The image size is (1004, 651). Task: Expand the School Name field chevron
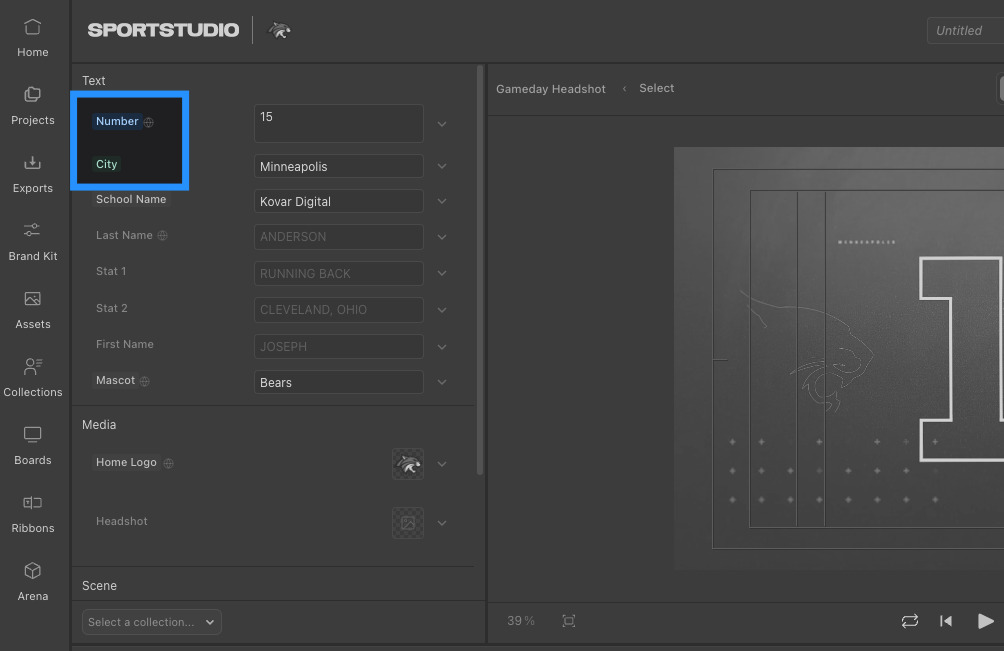[442, 201]
